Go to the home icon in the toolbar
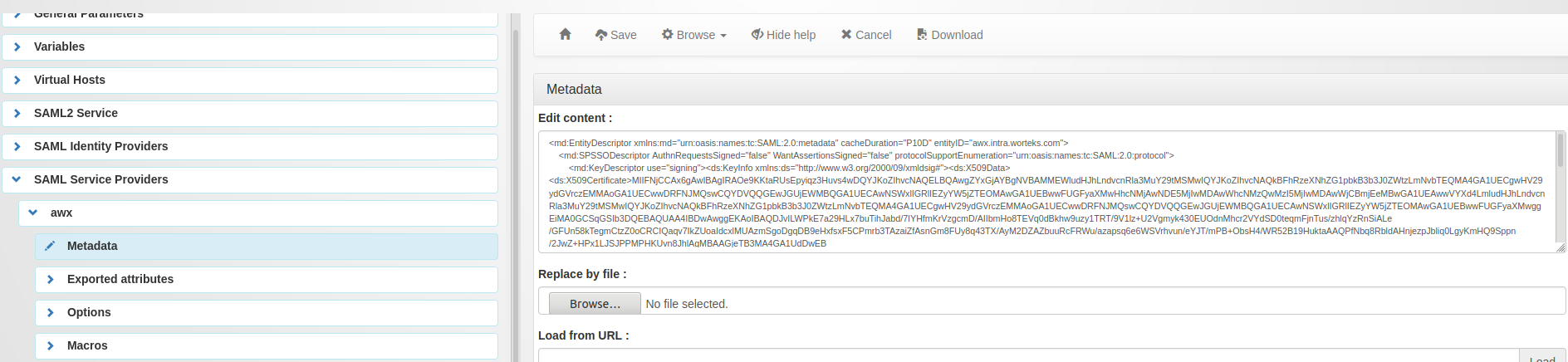This screenshot has width=1568, height=362. point(566,34)
